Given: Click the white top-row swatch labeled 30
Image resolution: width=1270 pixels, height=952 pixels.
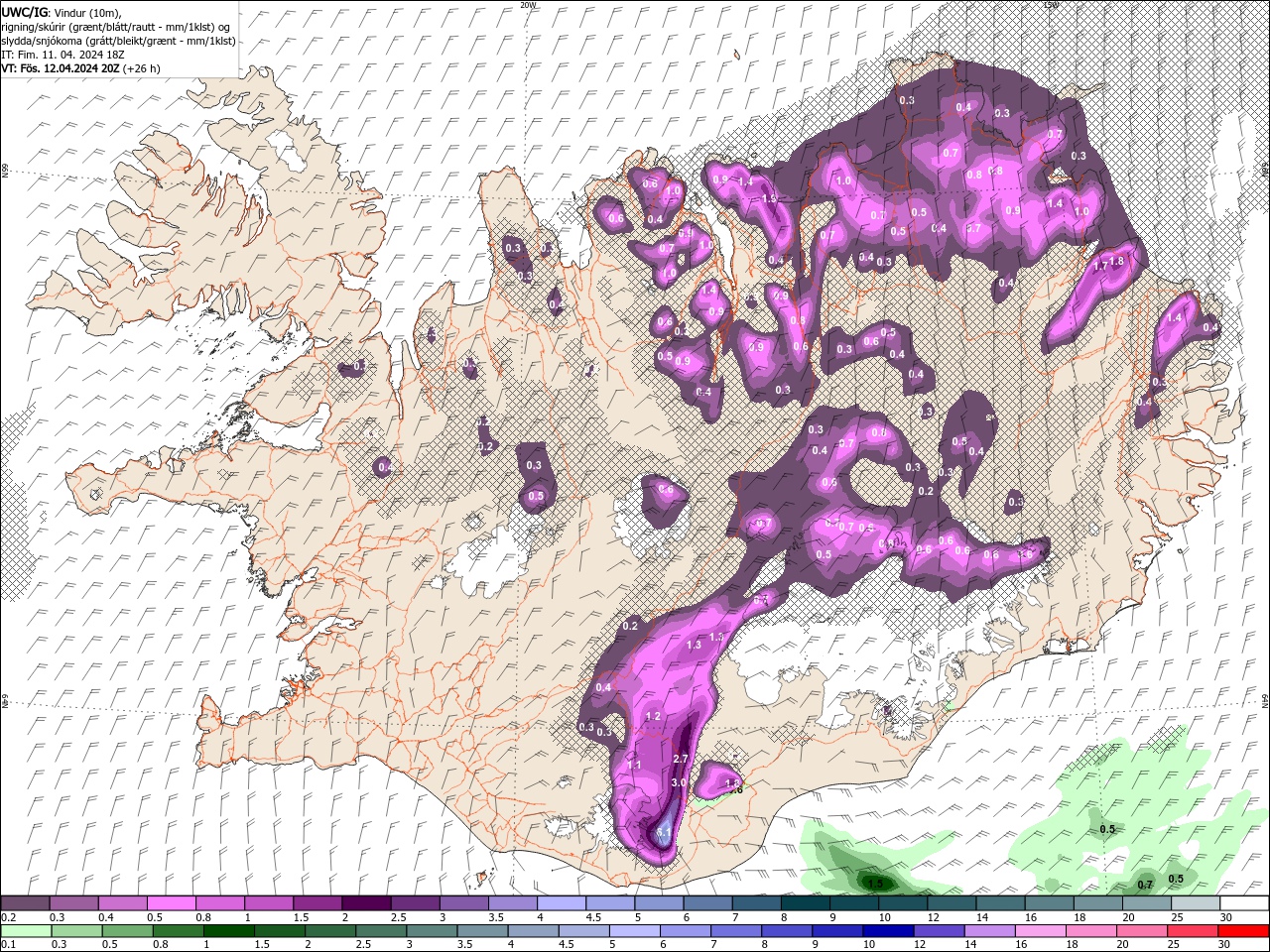Looking at the screenshot, I should coord(1244,903).
